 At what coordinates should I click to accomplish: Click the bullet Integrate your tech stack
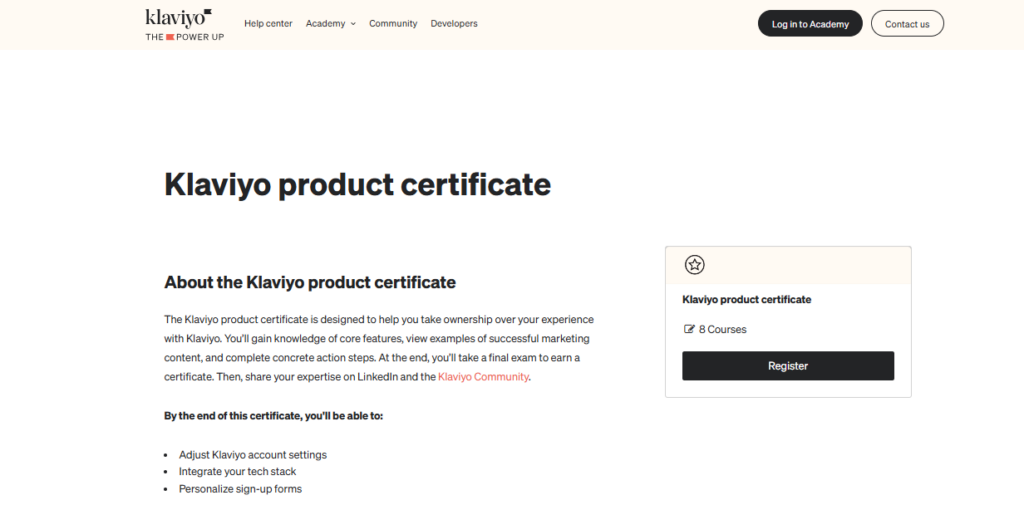tap(238, 472)
